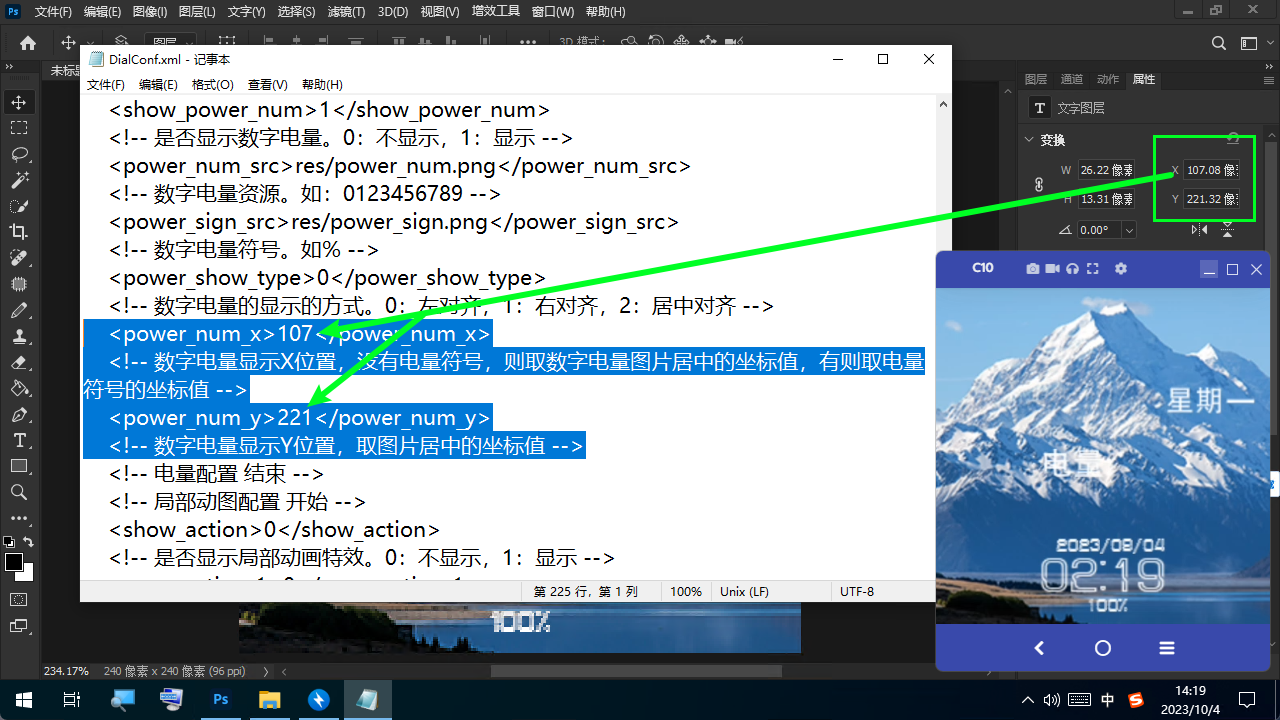The height and width of the screenshot is (720, 1280).
Task: Click the foreground color swatch
Action: (14, 562)
